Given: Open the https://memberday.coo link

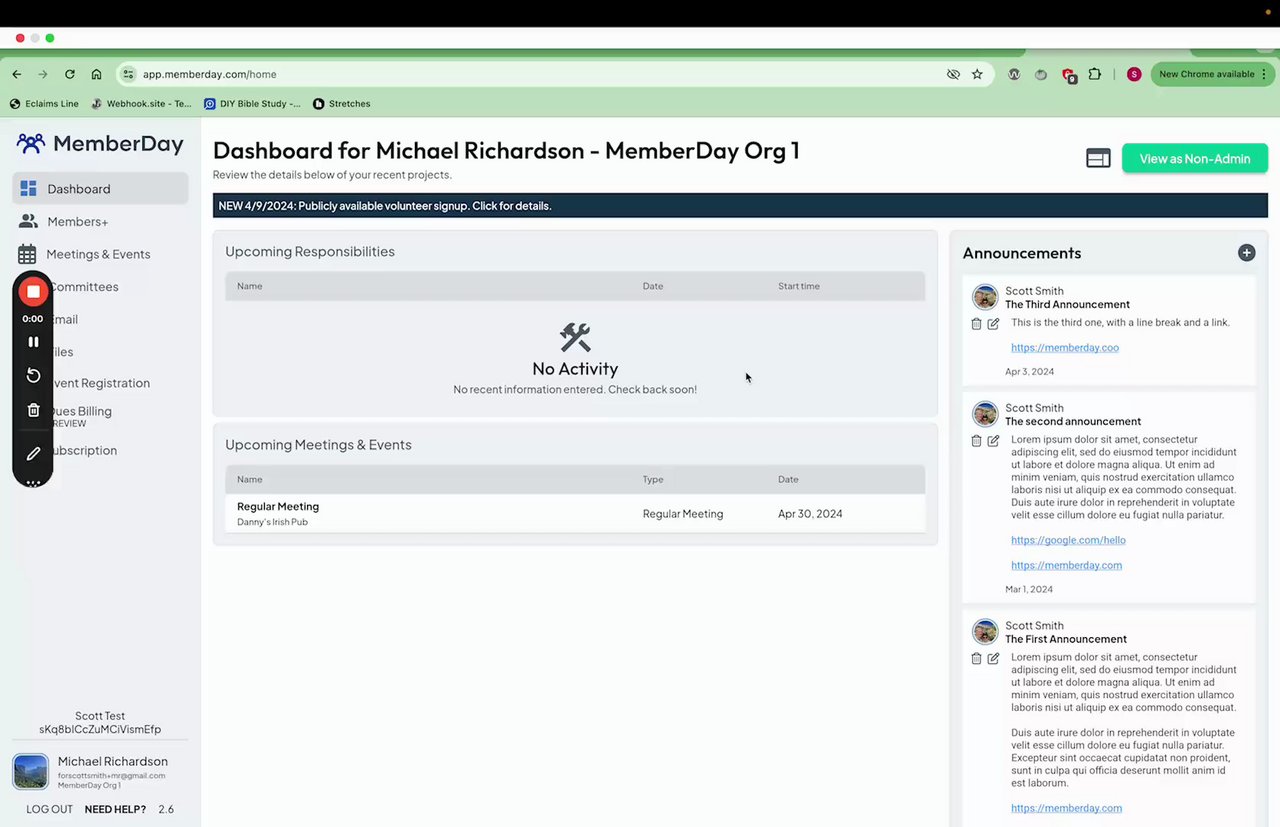Looking at the screenshot, I should (x=1065, y=348).
